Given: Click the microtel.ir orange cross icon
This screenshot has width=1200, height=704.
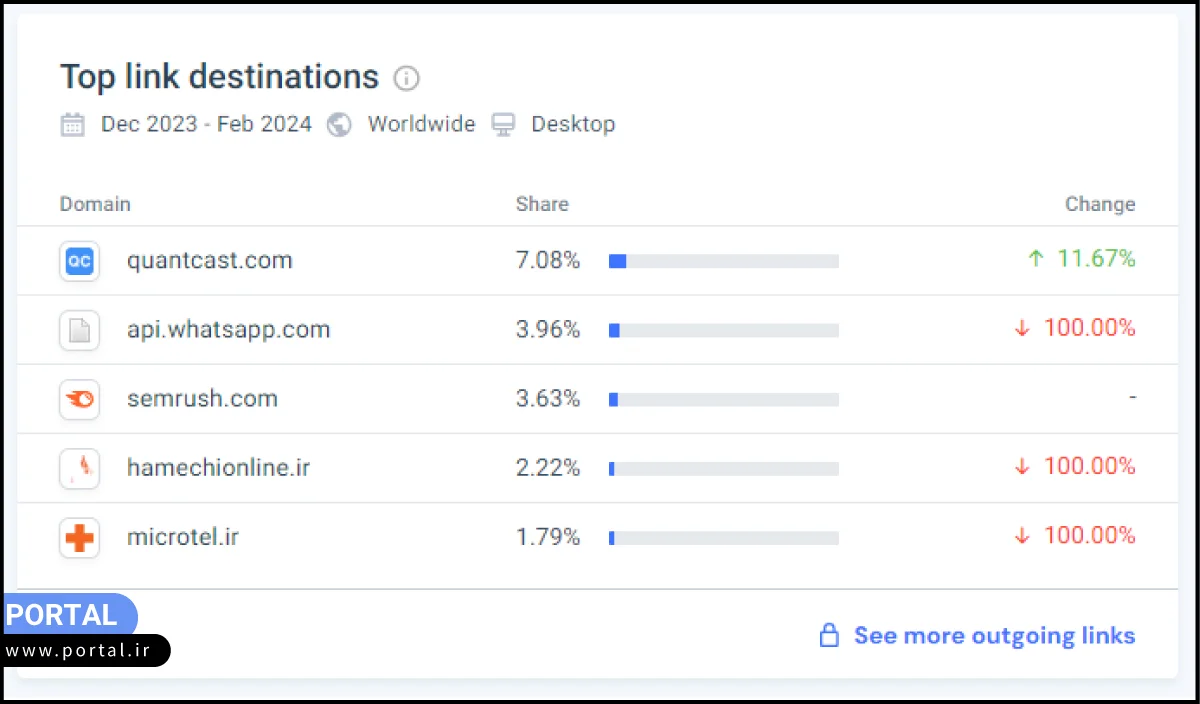Looking at the screenshot, I should coord(79,538).
